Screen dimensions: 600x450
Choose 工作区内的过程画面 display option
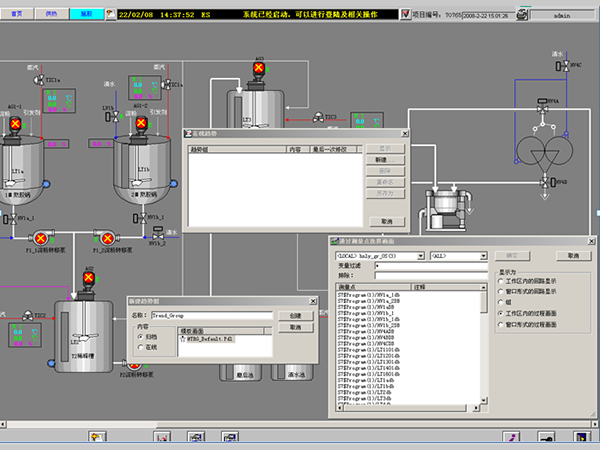click(x=500, y=313)
